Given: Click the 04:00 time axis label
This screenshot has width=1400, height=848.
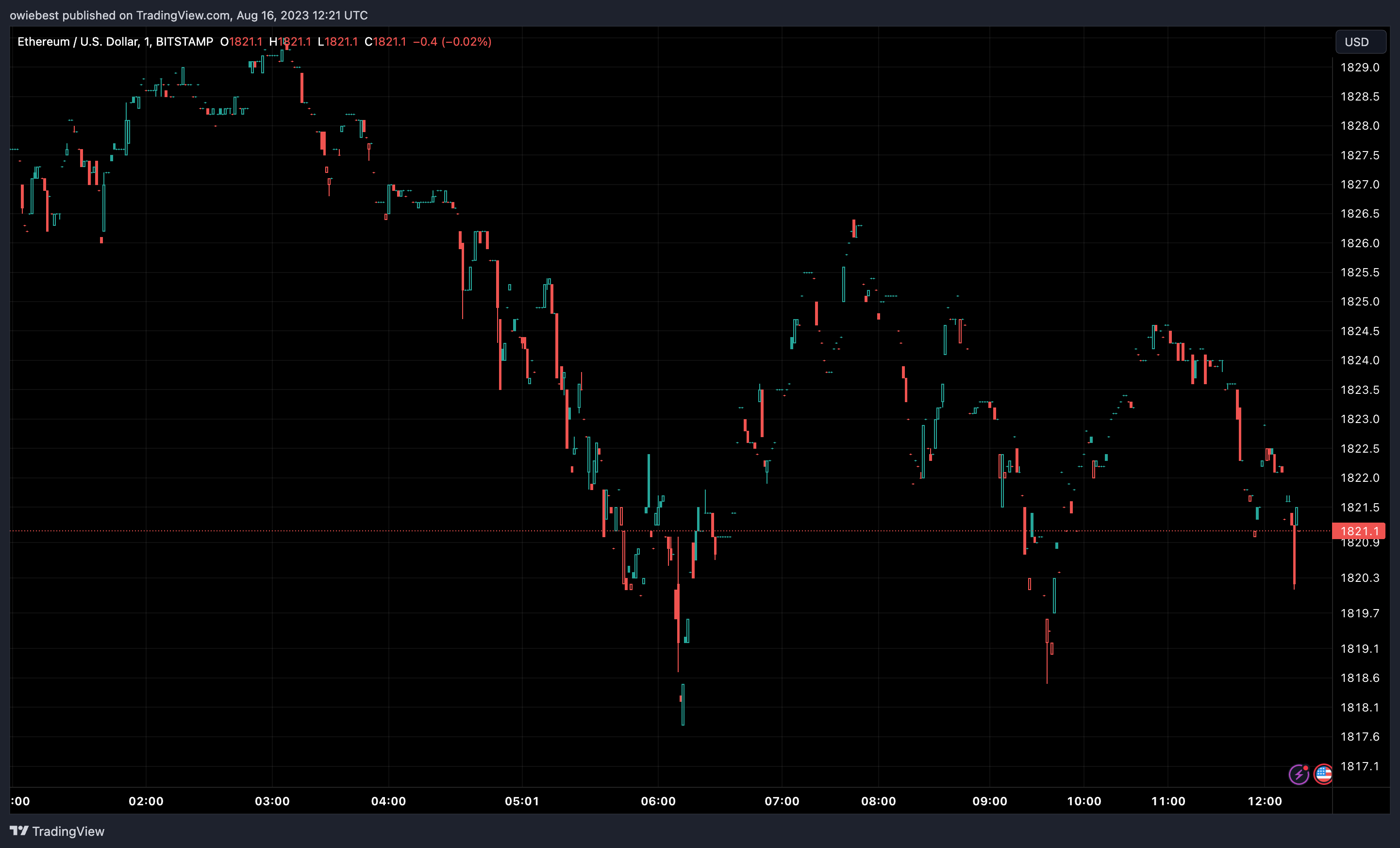Looking at the screenshot, I should click(389, 801).
